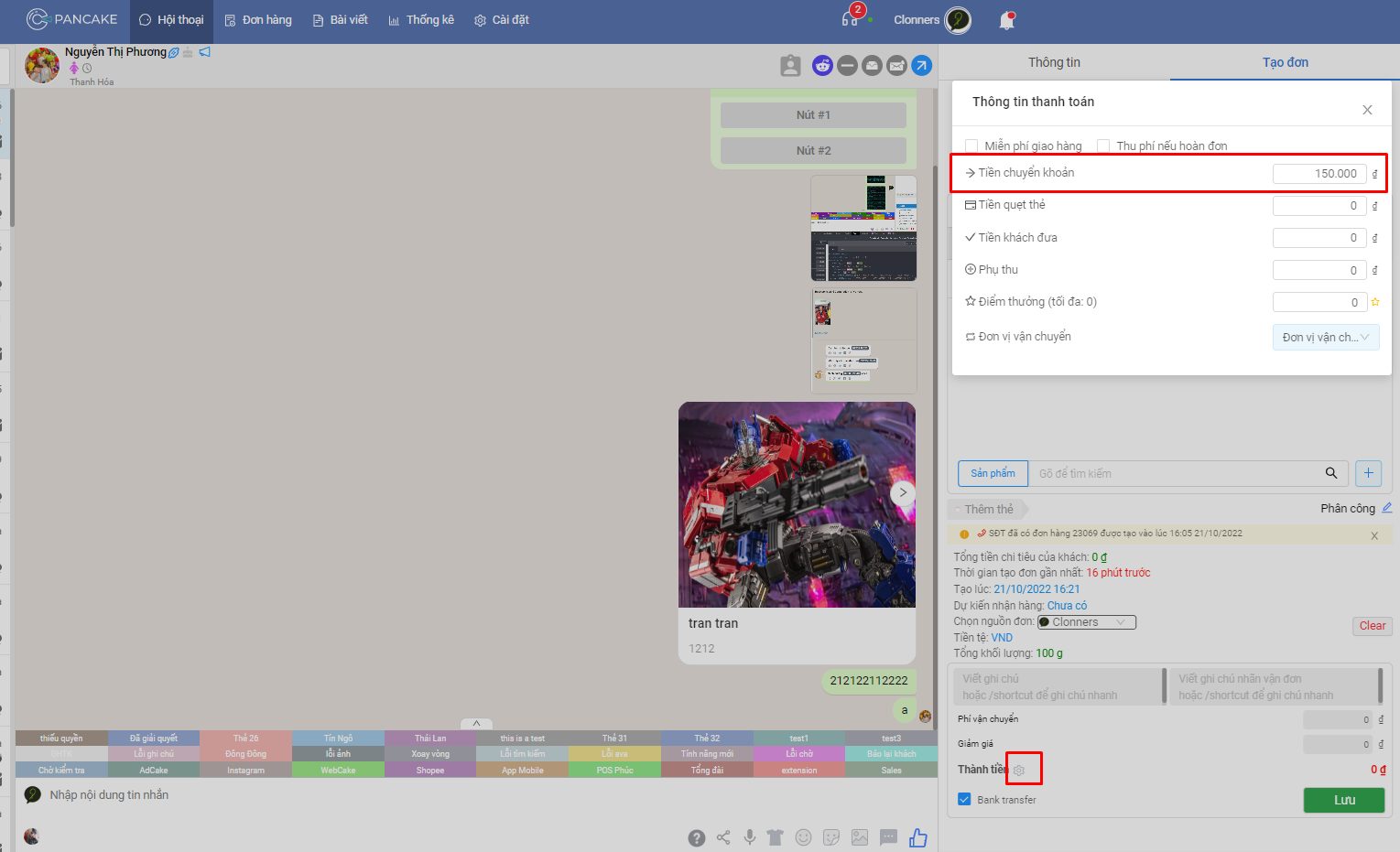1400x852 pixels.
Task: Open the headset support notifications icon
Action: tap(850, 19)
